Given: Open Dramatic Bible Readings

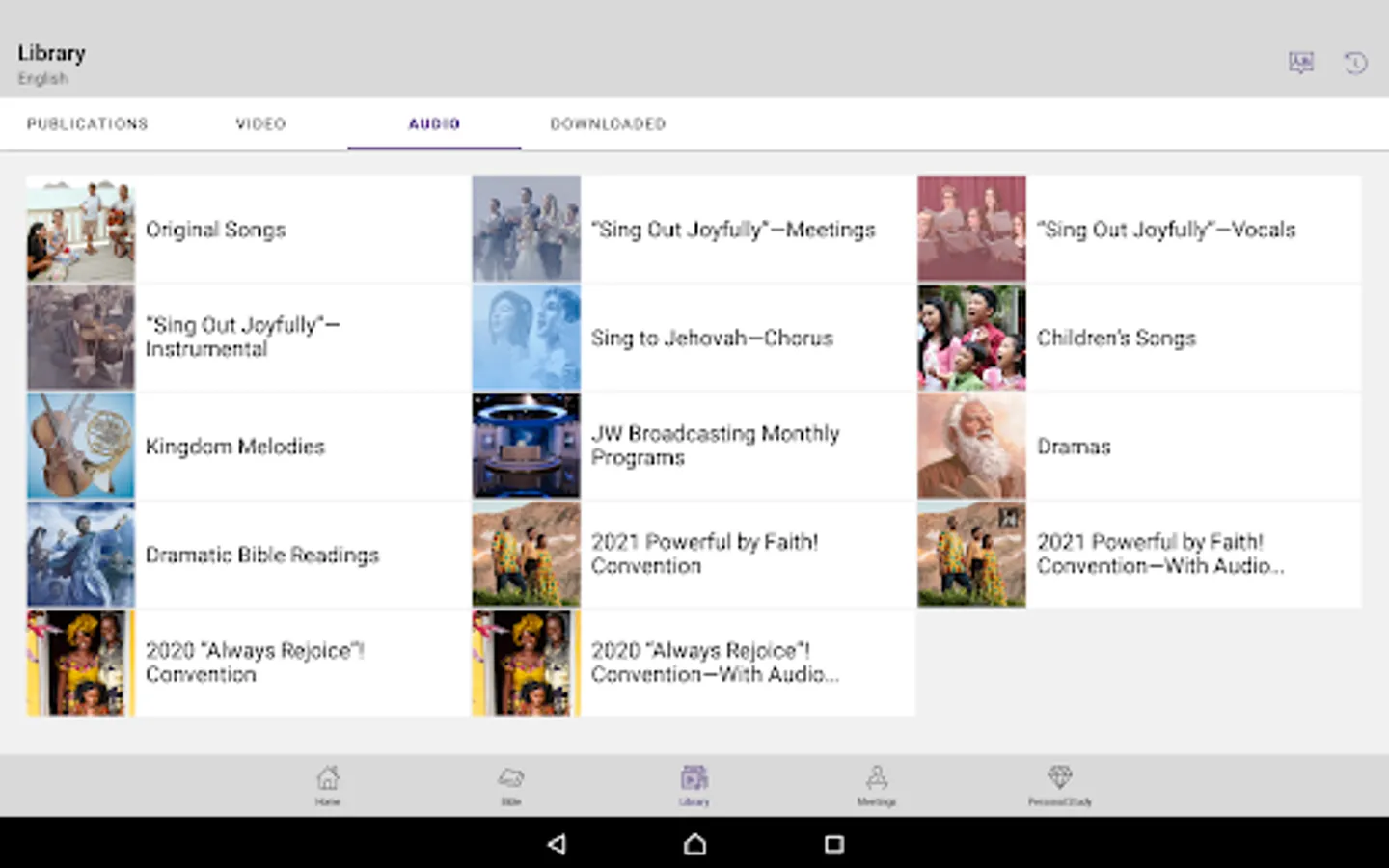Looking at the screenshot, I should [248, 555].
